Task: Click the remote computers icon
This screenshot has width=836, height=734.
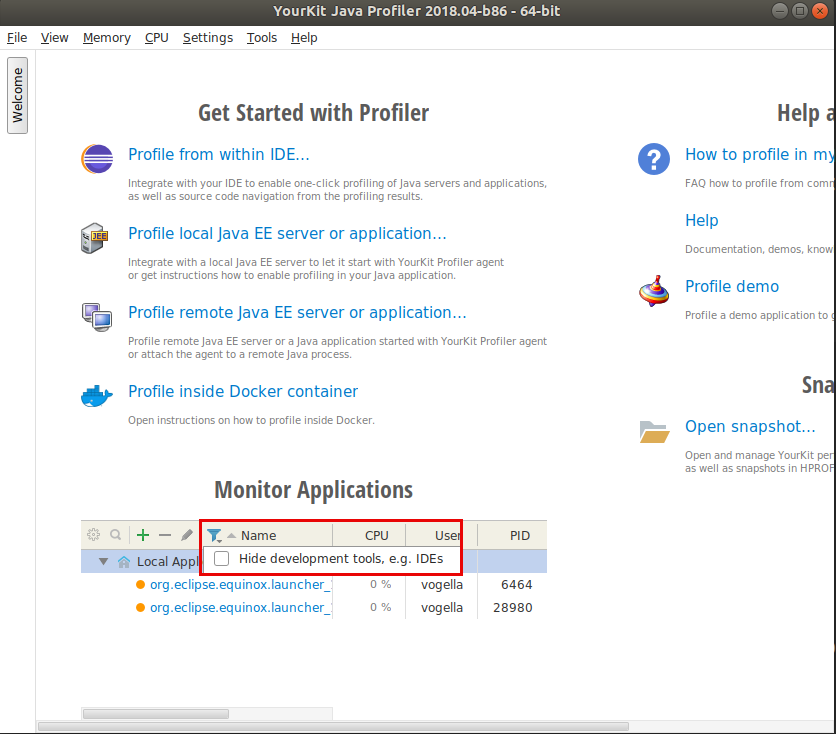Action: [x=97, y=317]
